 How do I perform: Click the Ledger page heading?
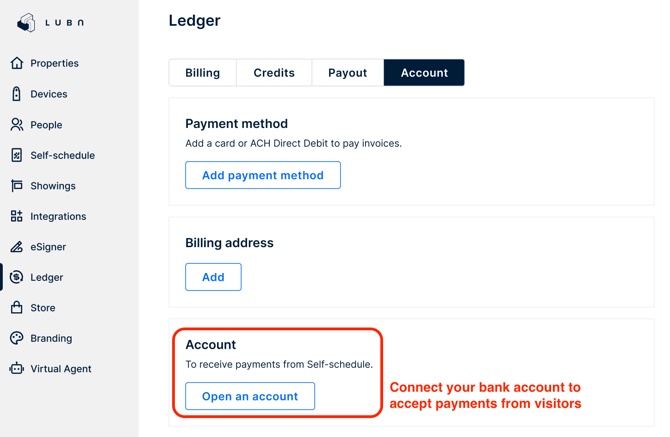194,21
